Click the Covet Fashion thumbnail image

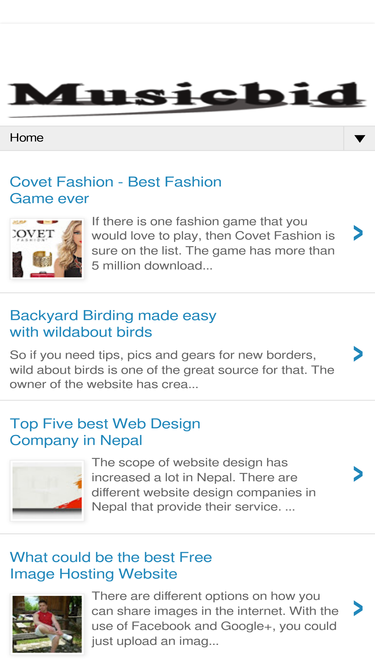[47, 249]
